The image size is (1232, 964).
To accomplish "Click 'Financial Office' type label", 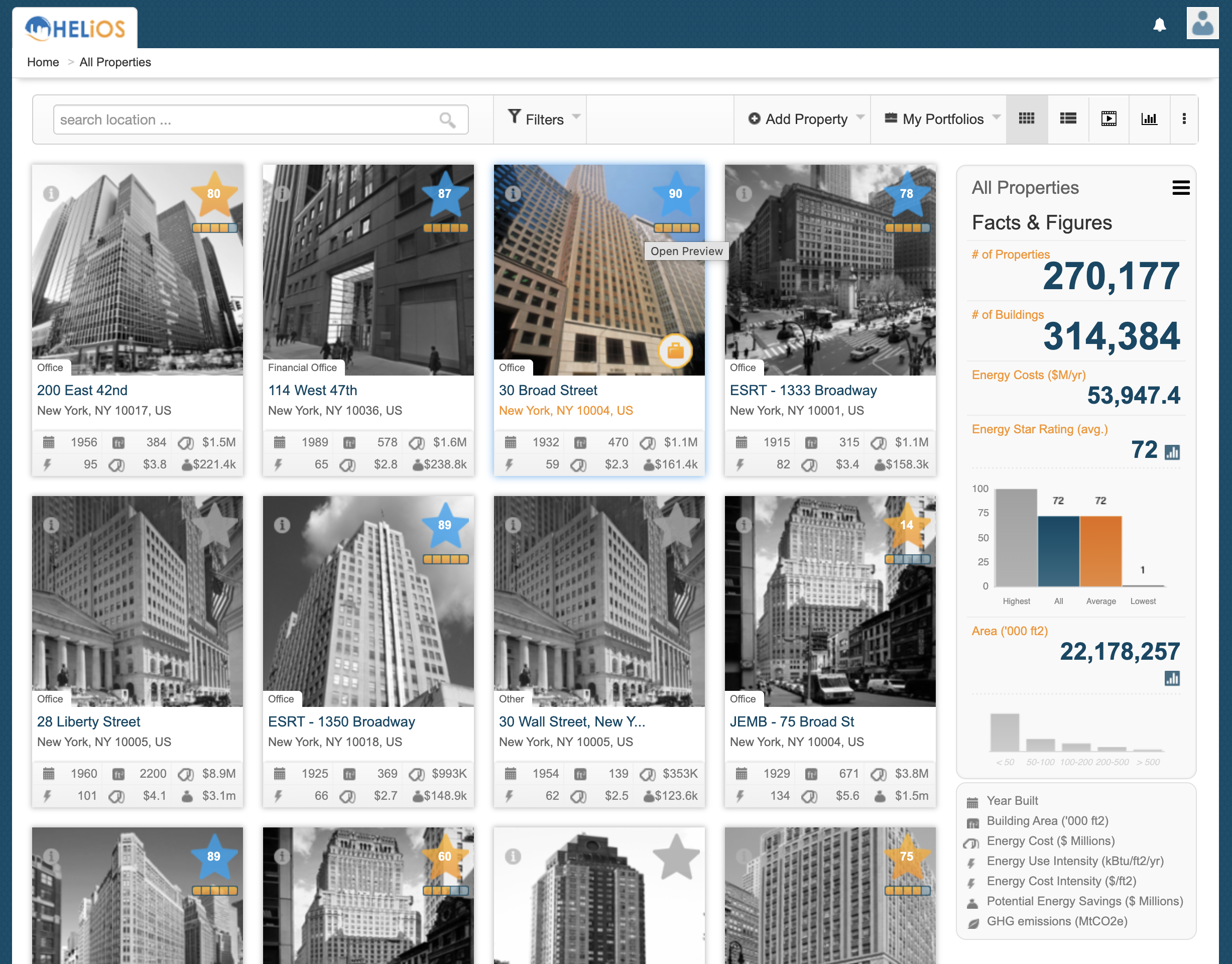I will coord(303,368).
